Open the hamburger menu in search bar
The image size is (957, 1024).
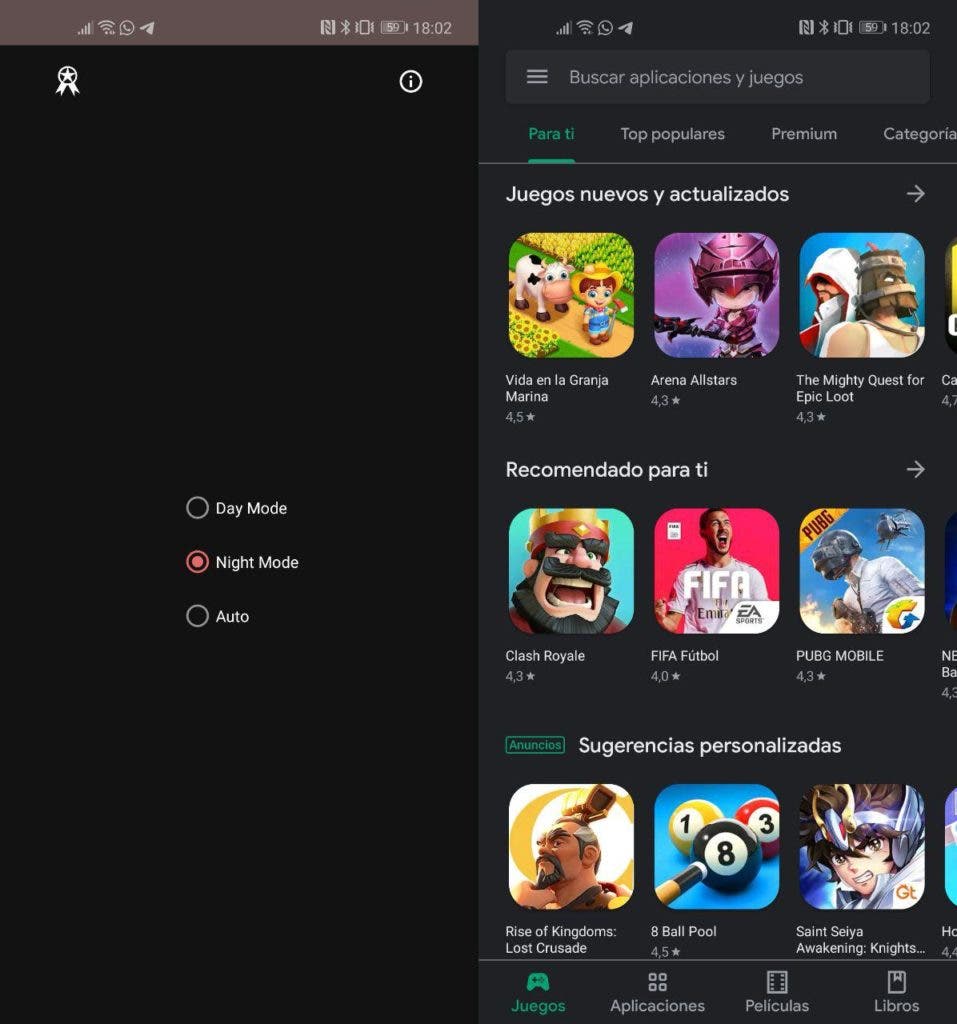tap(537, 77)
